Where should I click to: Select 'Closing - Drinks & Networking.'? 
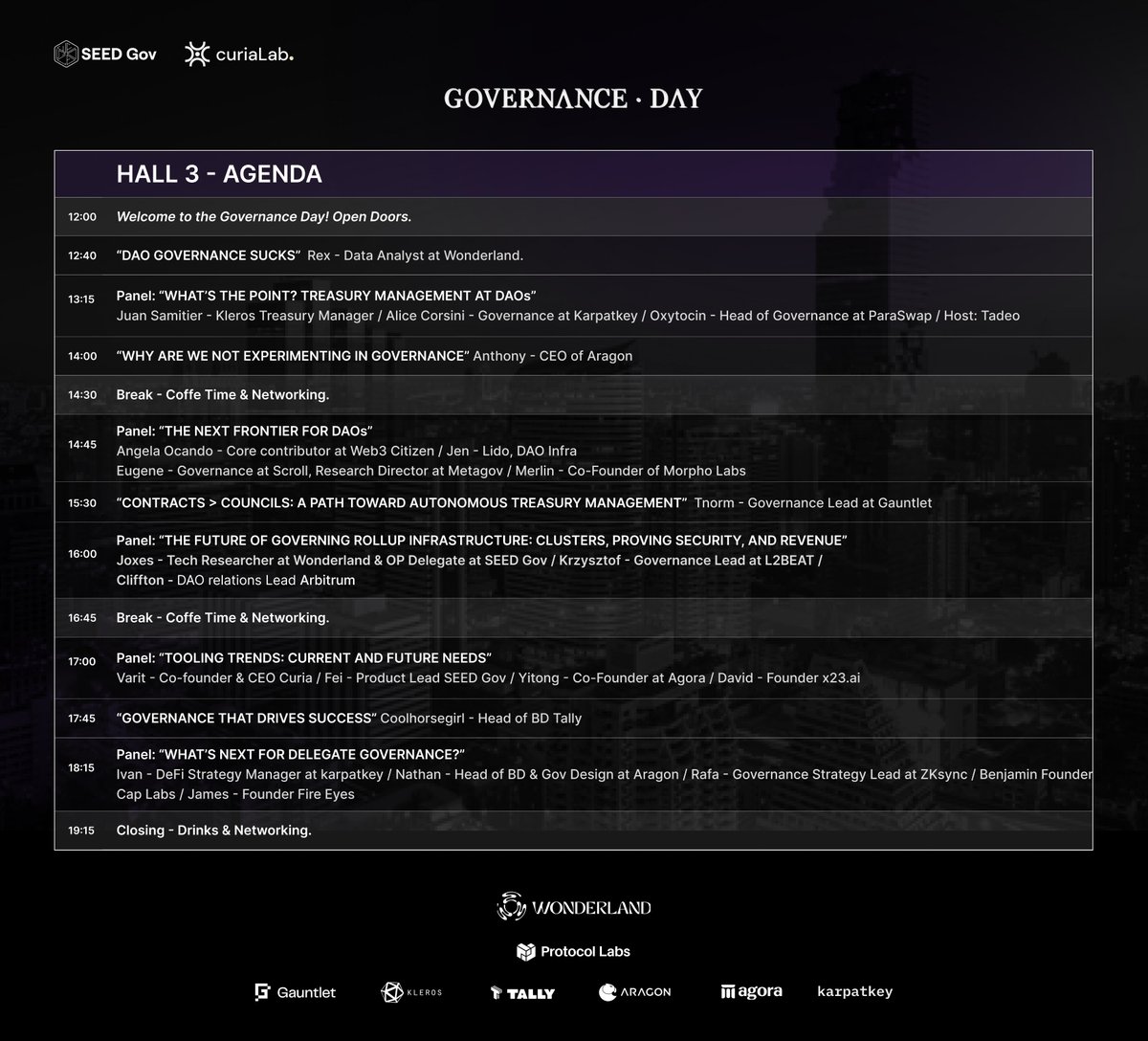[x=214, y=831]
